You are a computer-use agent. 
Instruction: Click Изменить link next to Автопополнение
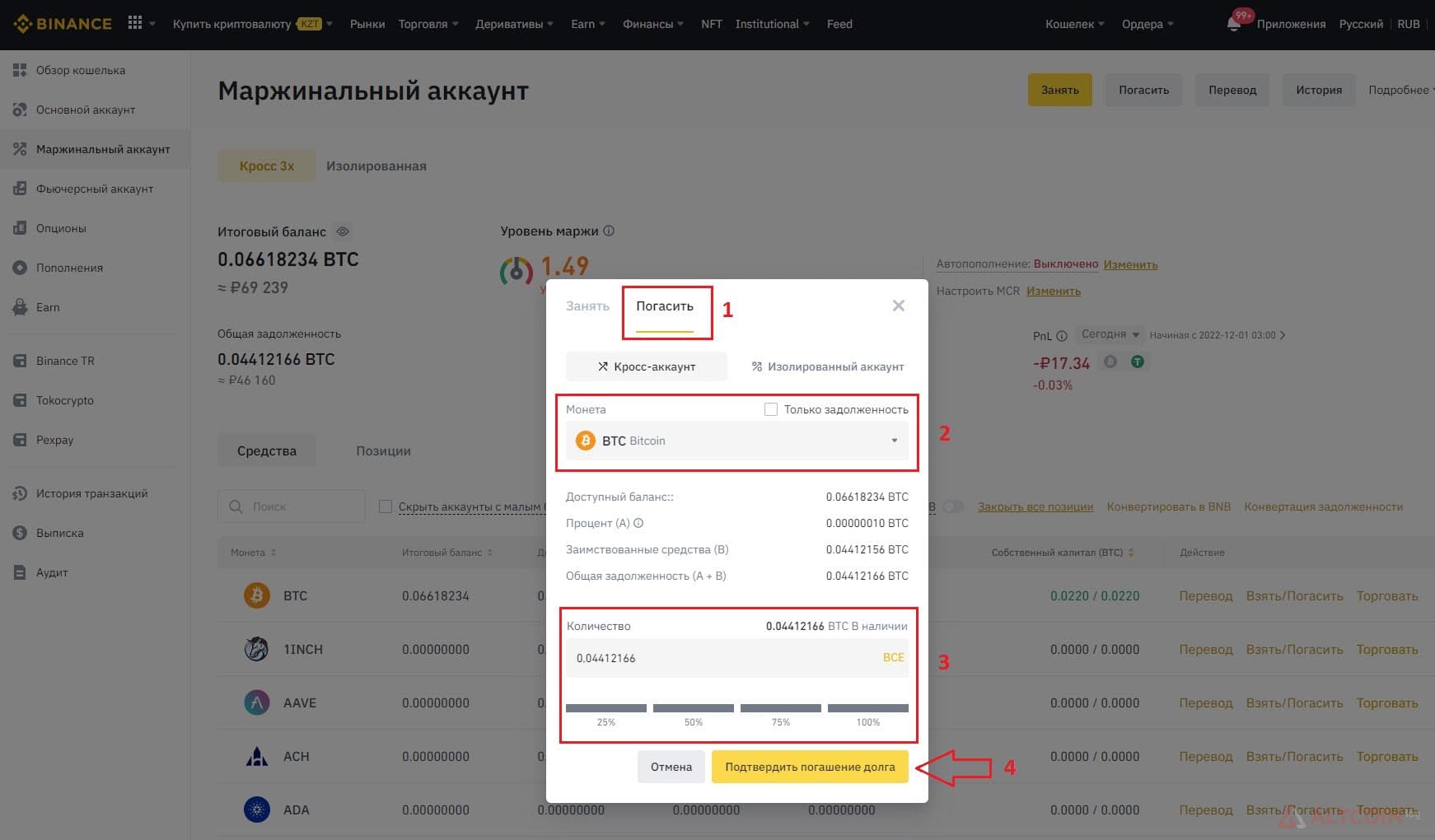coord(1130,264)
